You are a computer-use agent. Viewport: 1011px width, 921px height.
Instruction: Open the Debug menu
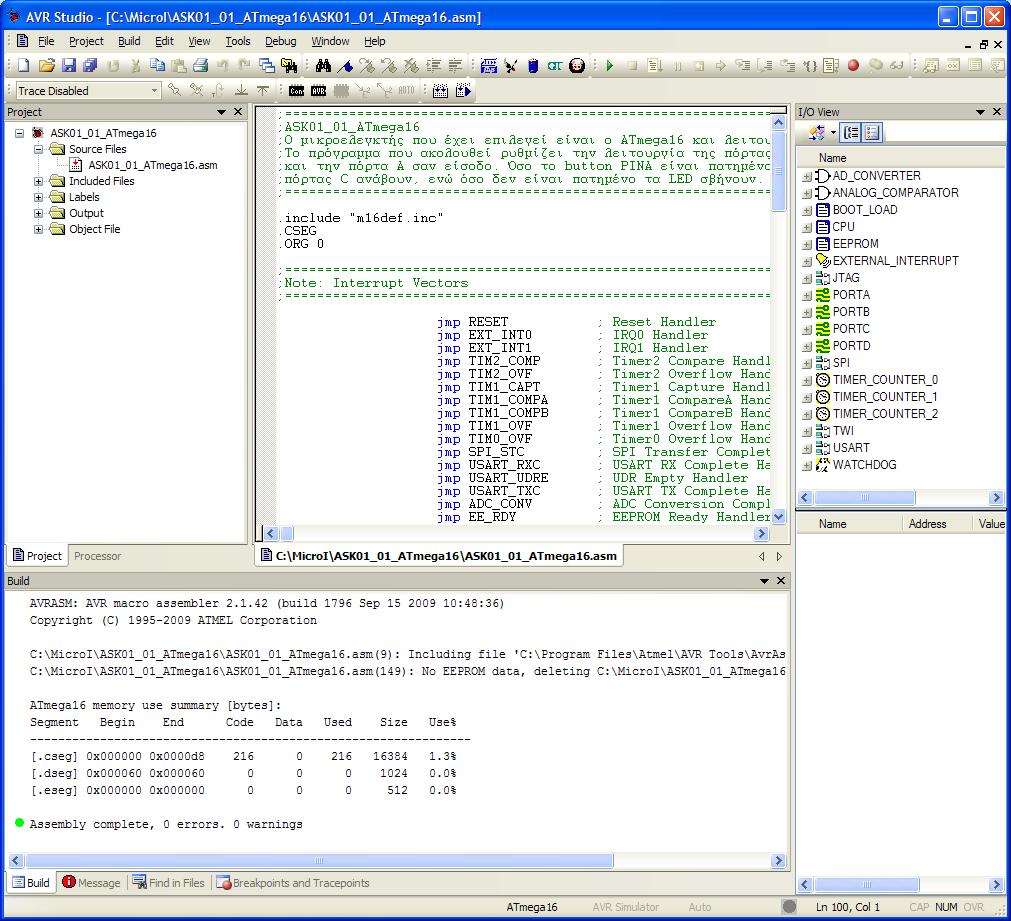point(280,41)
